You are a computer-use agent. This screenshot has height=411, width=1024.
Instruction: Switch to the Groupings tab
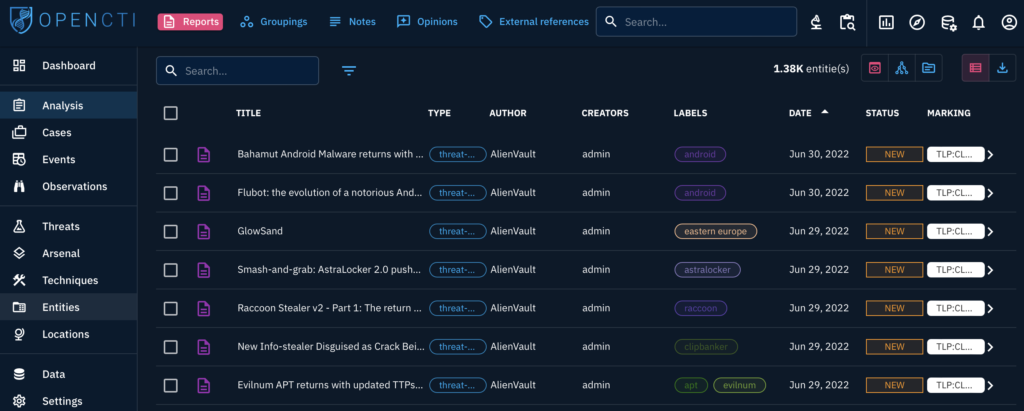(274, 22)
